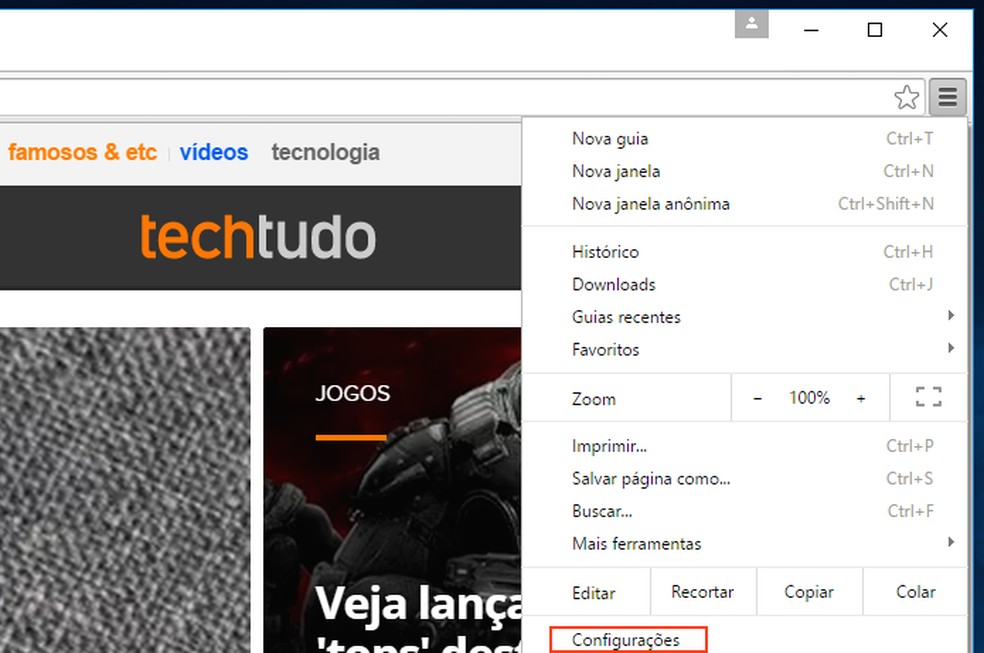
Task: Zoom out with the minus icon
Action: [x=757, y=397]
